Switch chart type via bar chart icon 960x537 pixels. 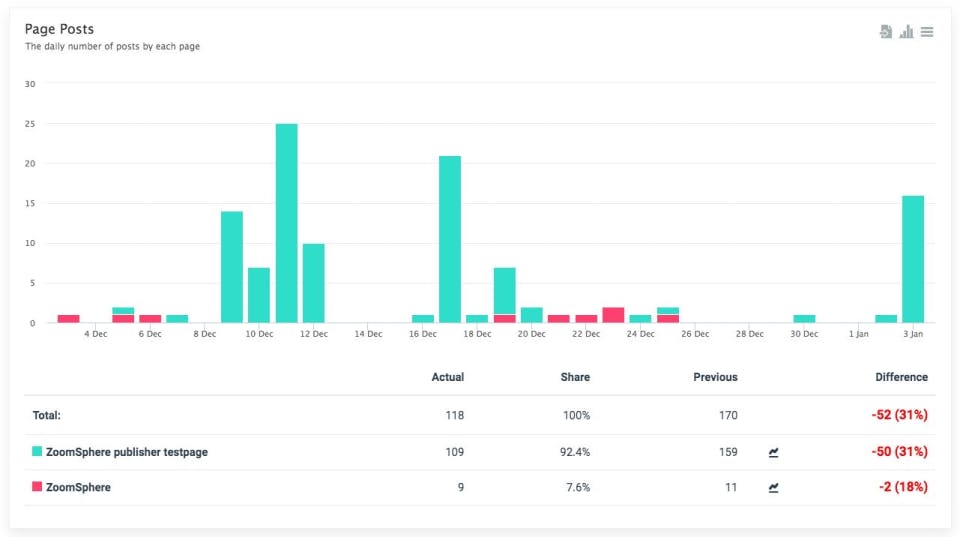pos(906,32)
